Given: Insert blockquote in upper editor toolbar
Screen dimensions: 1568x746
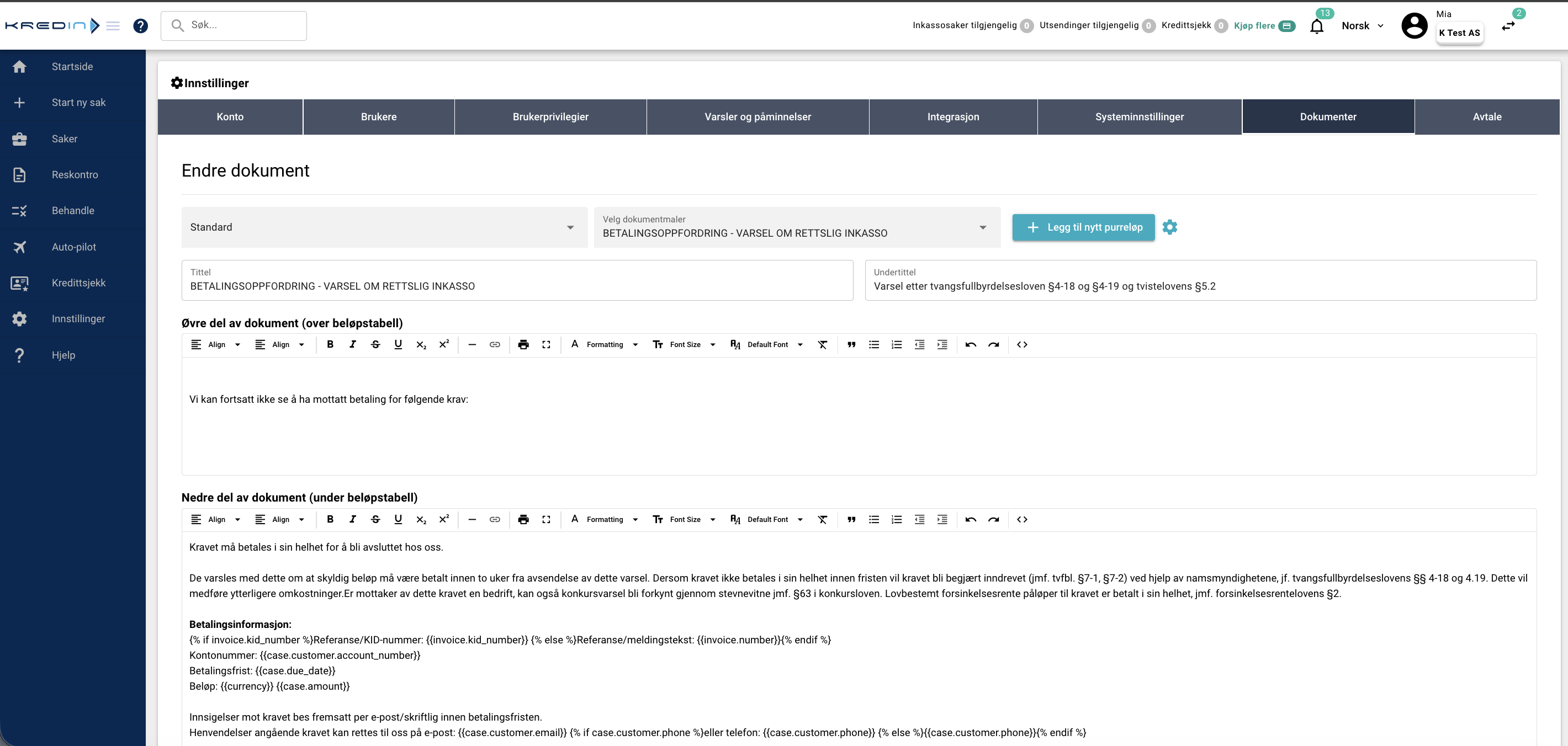Looking at the screenshot, I should tap(851, 344).
